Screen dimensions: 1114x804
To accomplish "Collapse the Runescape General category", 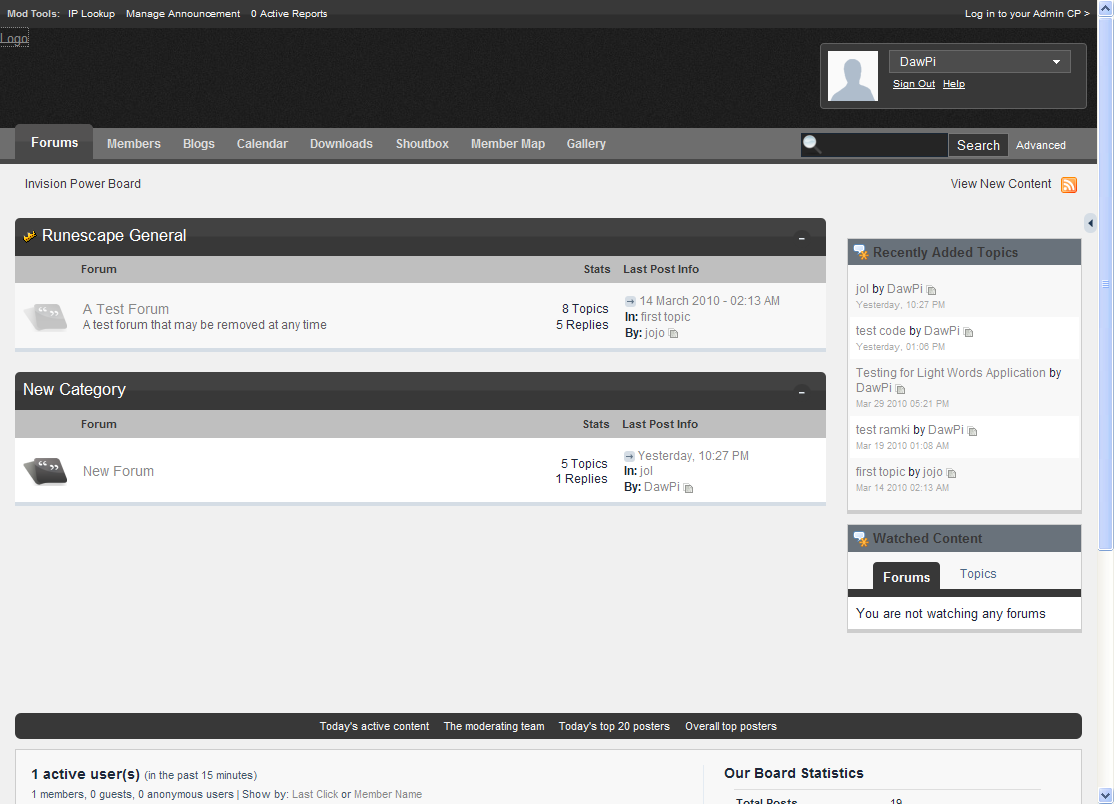I will click(x=801, y=238).
